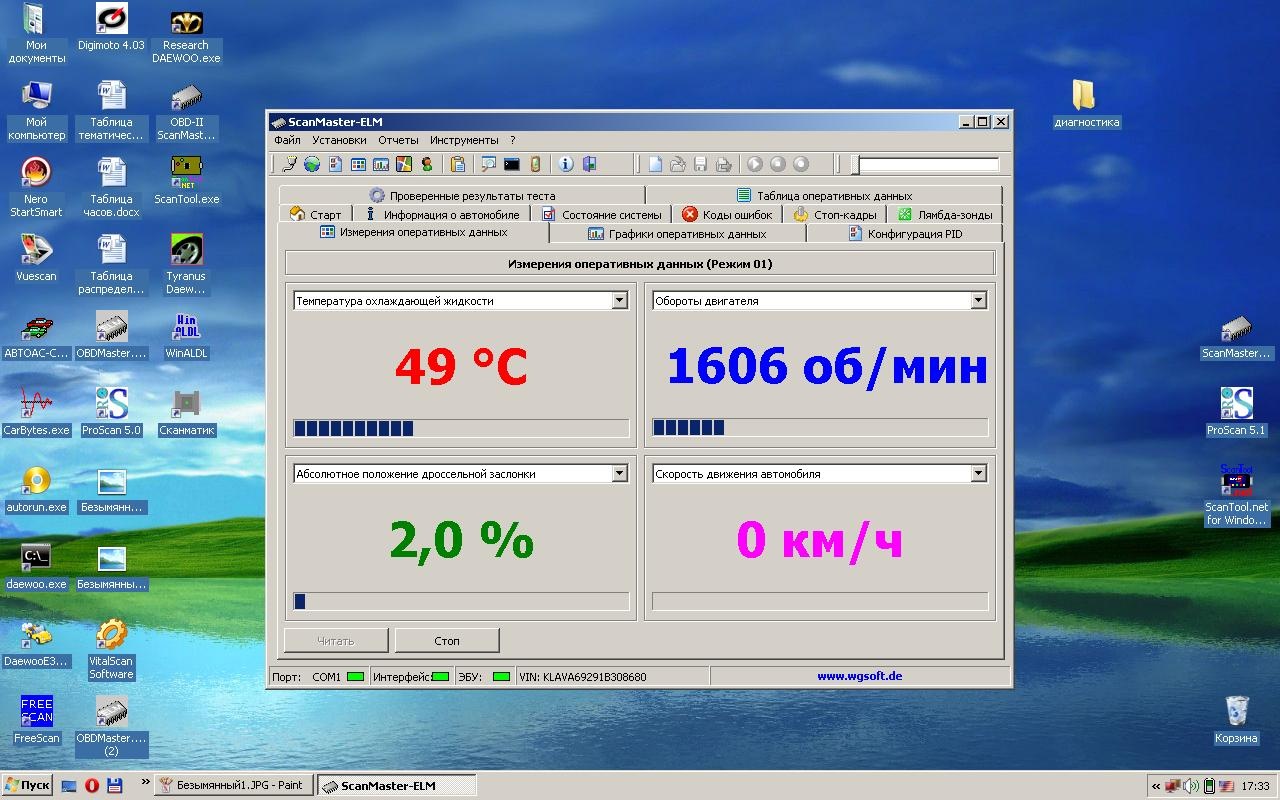The image size is (1280, 800).
Task: Select the Digimoto 4.03 desktop icon
Action: (x=111, y=27)
